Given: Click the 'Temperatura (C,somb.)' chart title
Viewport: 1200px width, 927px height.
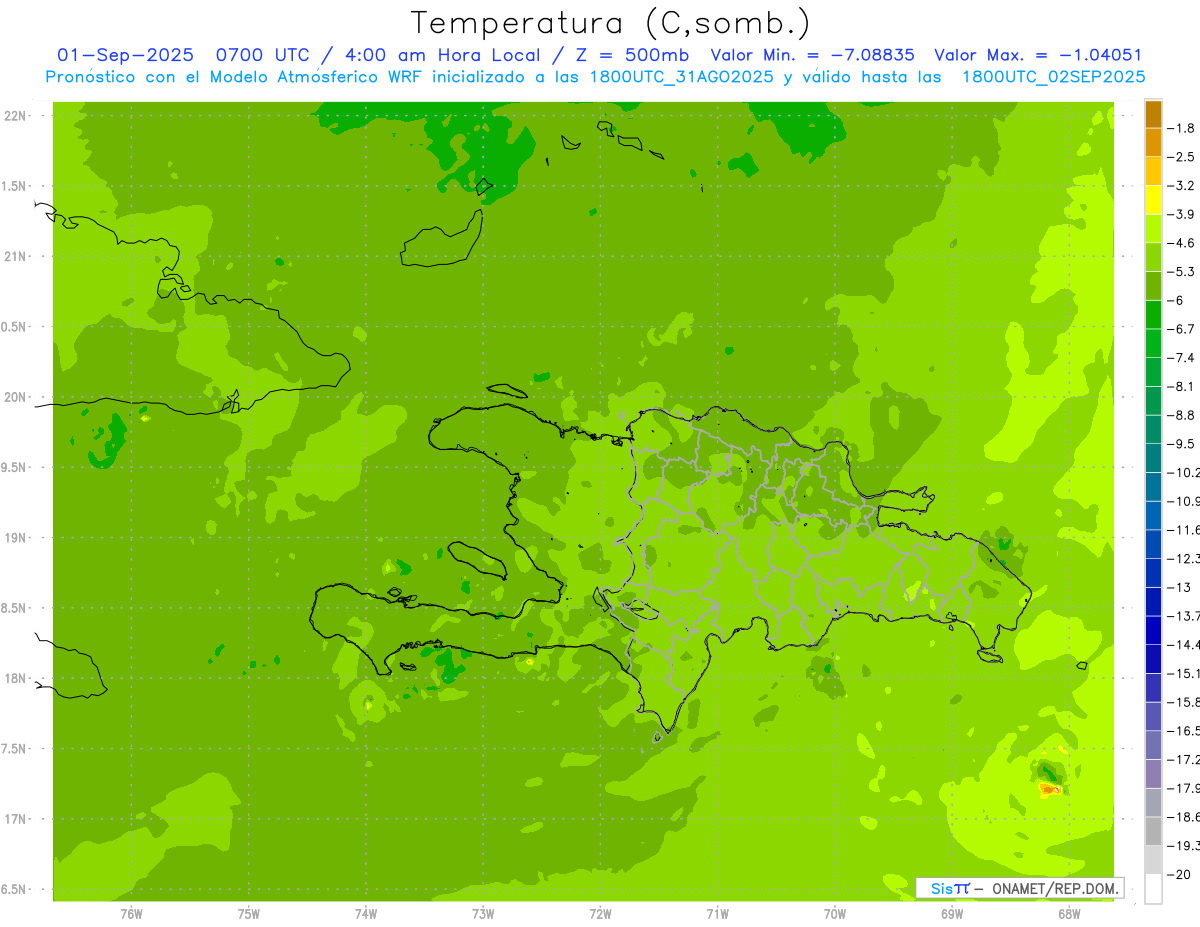Looking at the screenshot, I should (611, 23).
